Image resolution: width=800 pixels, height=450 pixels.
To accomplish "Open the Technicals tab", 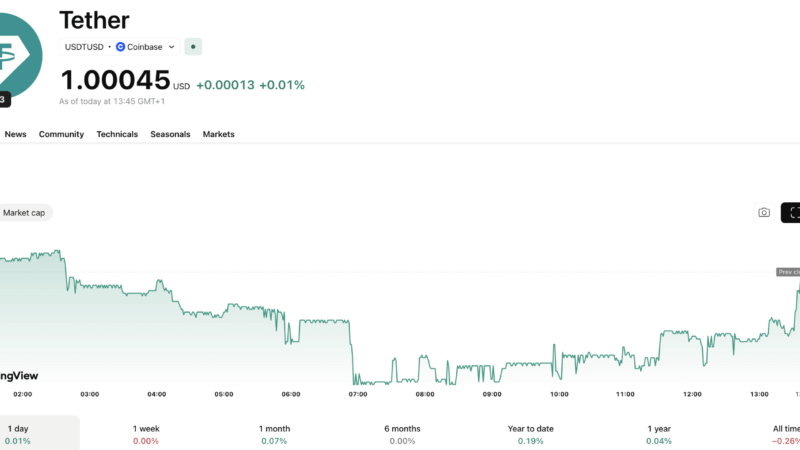I will click(x=117, y=134).
